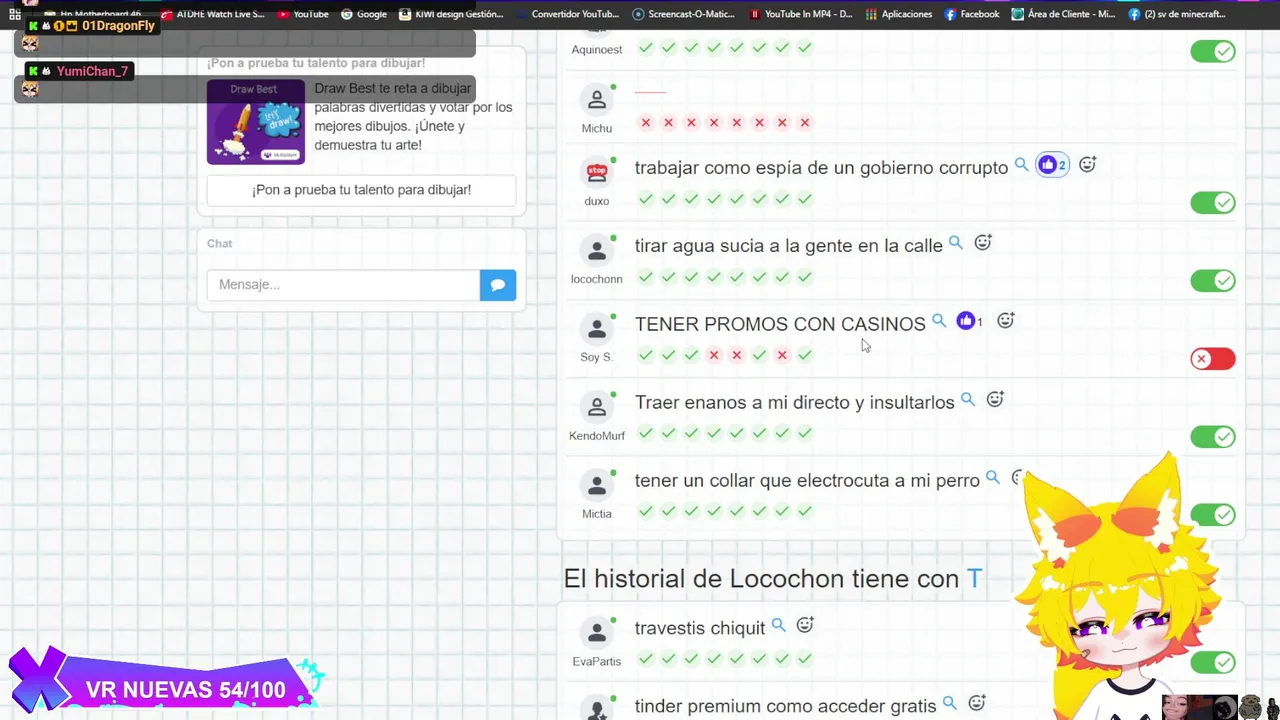Toggle Aquinoest's answer approval switch
This screenshot has height=720, width=1280.
point(1213,51)
